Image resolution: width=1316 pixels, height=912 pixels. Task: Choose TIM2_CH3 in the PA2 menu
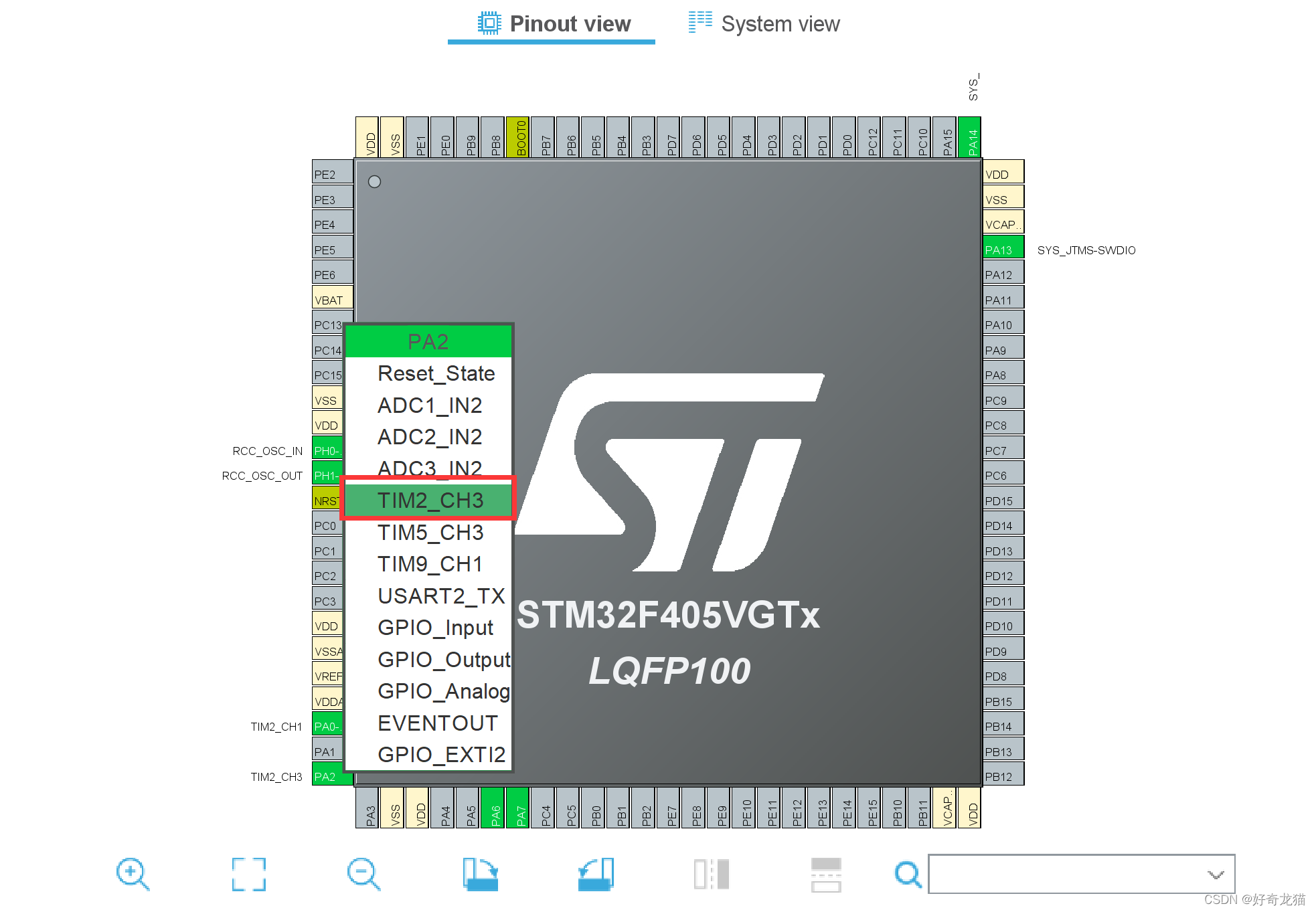point(430,500)
